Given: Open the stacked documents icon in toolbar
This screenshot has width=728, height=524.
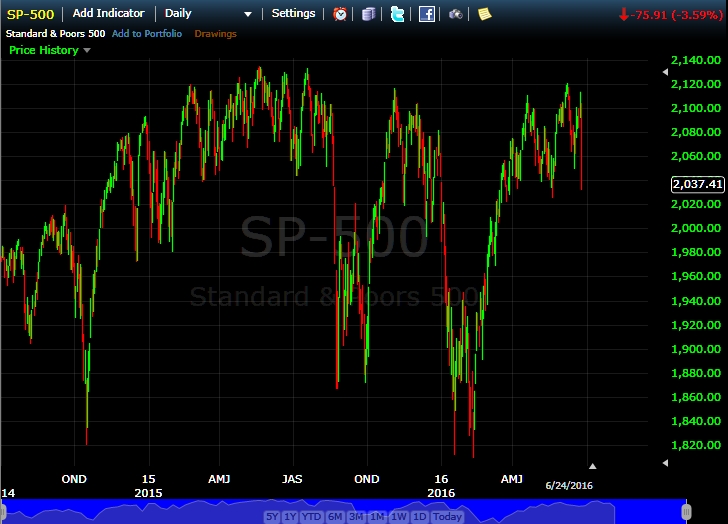Looking at the screenshot, I should pyautogui.click(x=369, y=14).
